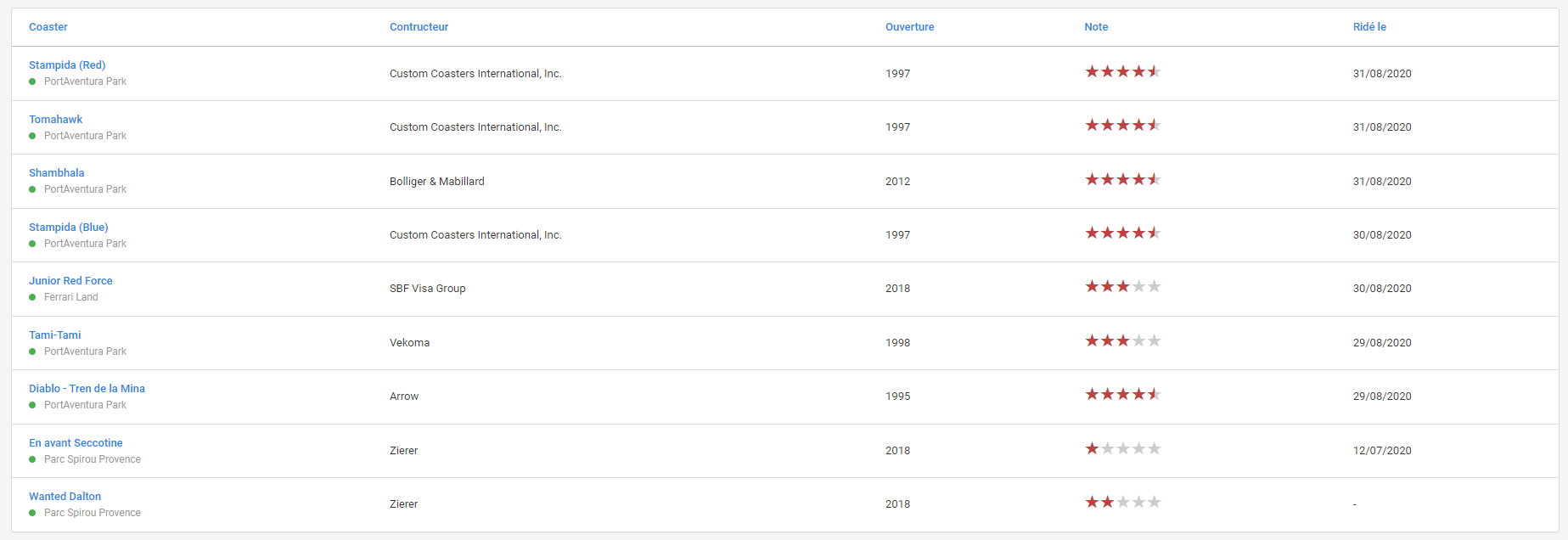Click Zierer cell in En avant Seccotine row
Viewport: 1568px width, 540px height.
pos(403,451)
